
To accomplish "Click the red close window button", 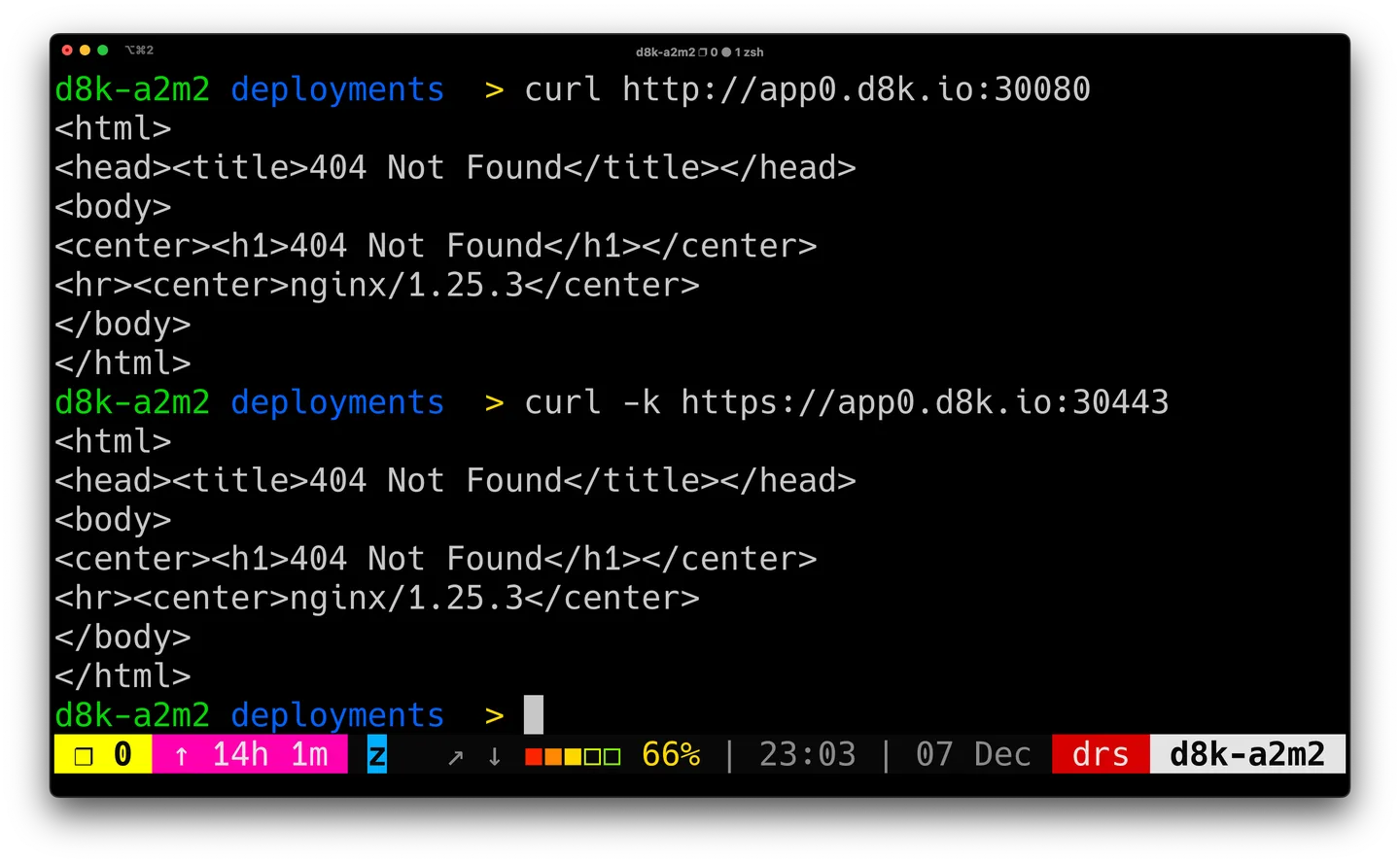I will (67, 50).
